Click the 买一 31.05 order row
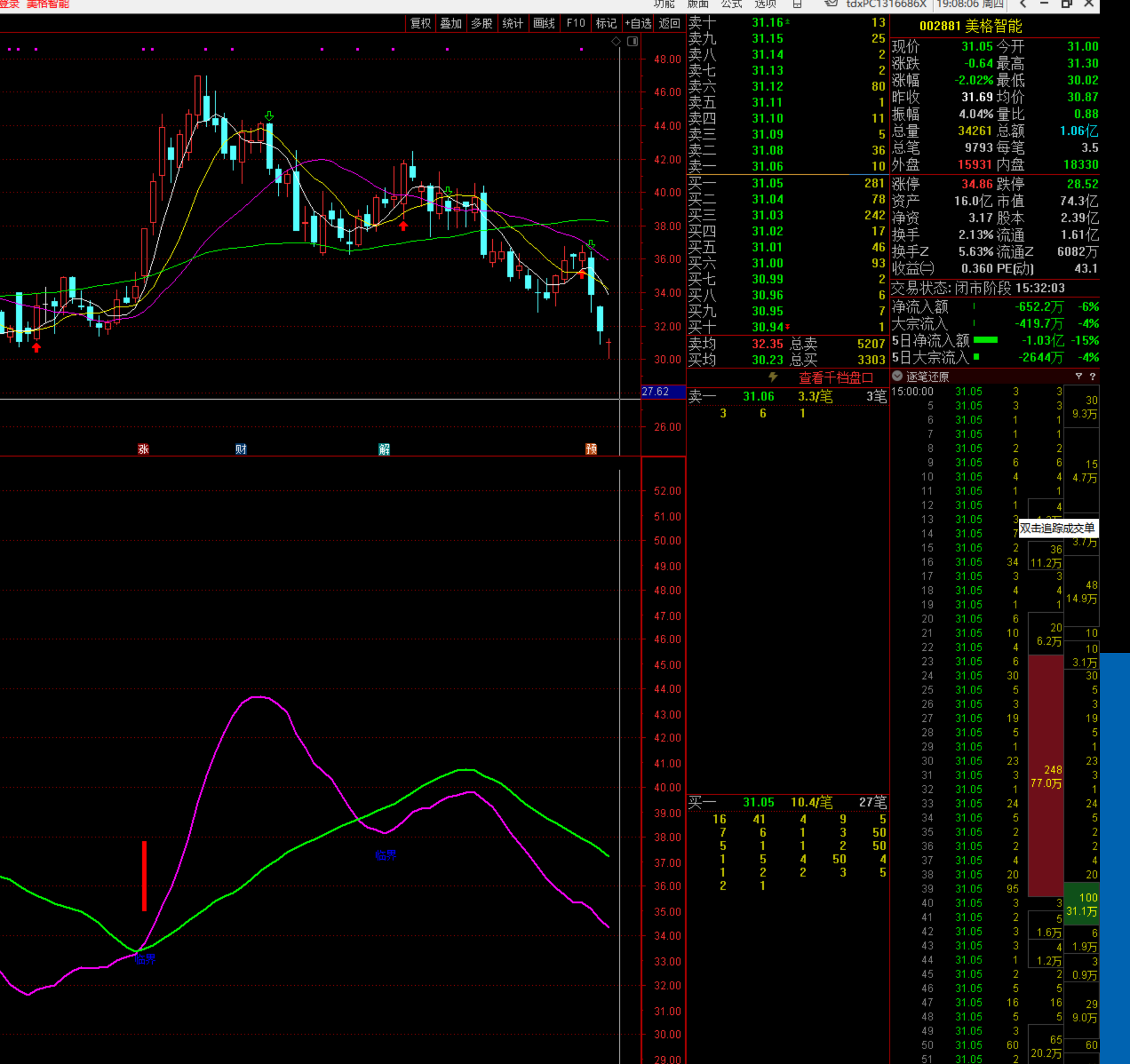The image size is (1130, 1064). click(x=787, y=184)
